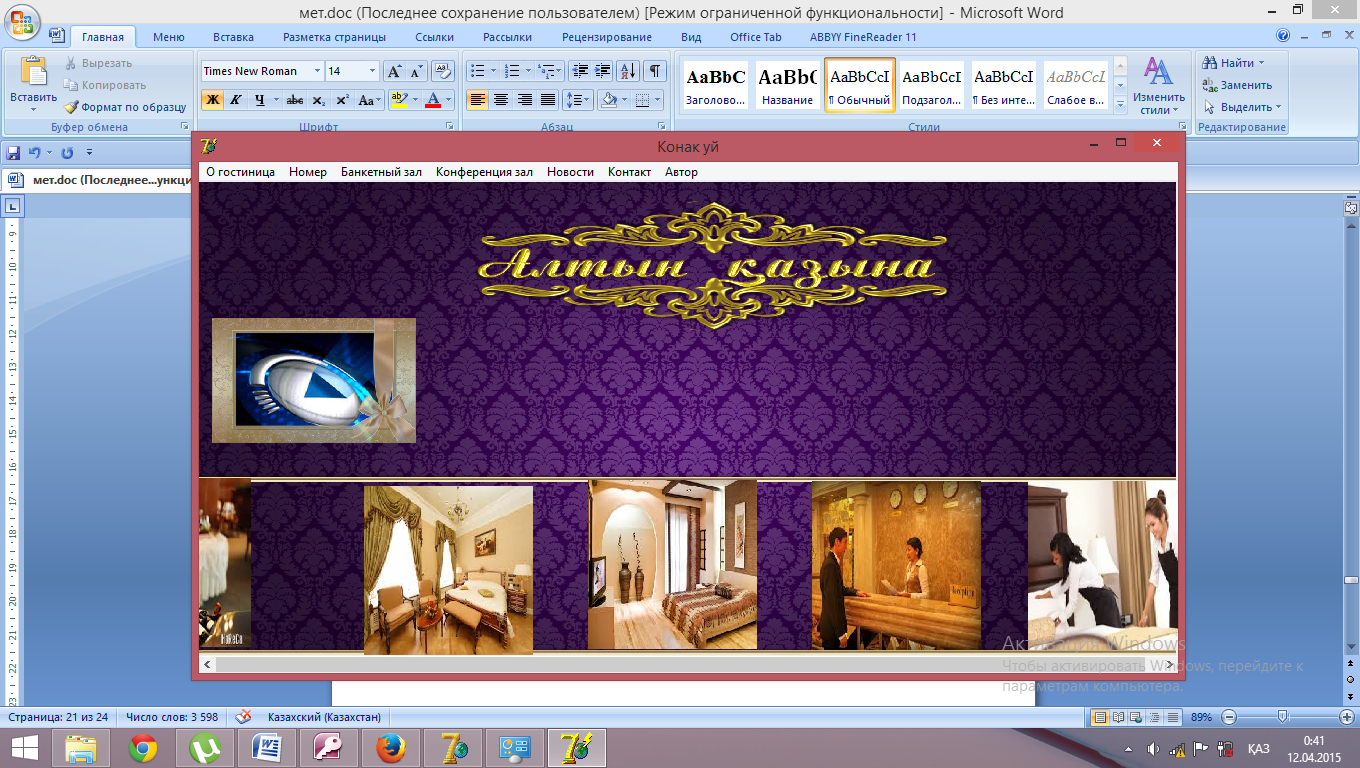Click the media player image in Конак уй
Viewport: 1360px width, 768px height.
pyautogui.click(x=314, y=381)
